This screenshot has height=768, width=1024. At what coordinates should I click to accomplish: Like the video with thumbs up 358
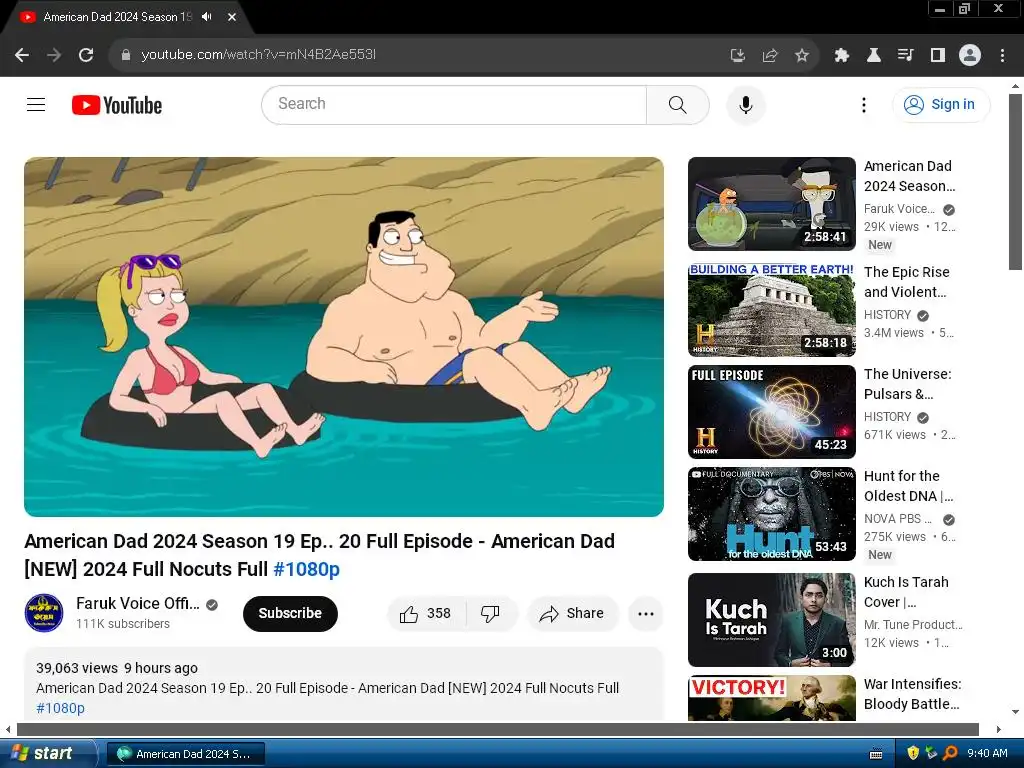click(426, 613)
